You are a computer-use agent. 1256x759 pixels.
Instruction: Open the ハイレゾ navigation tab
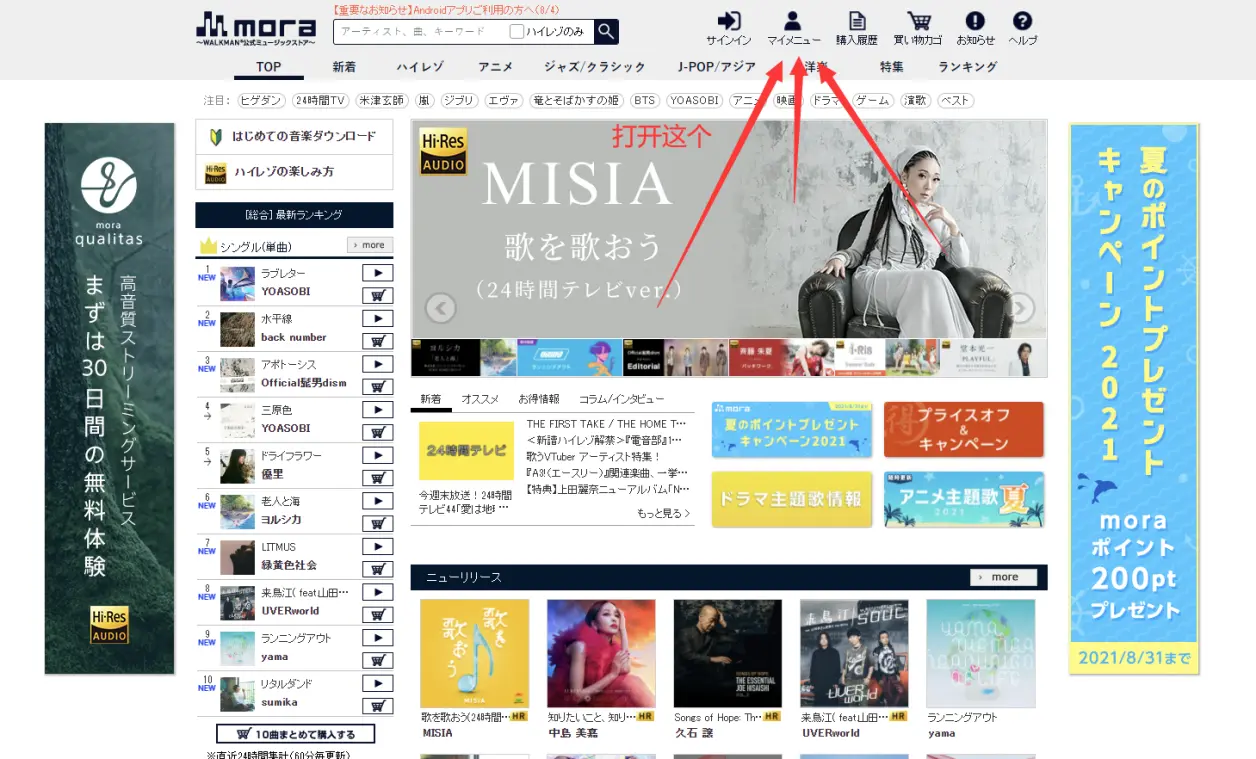[x=420, y=67]
